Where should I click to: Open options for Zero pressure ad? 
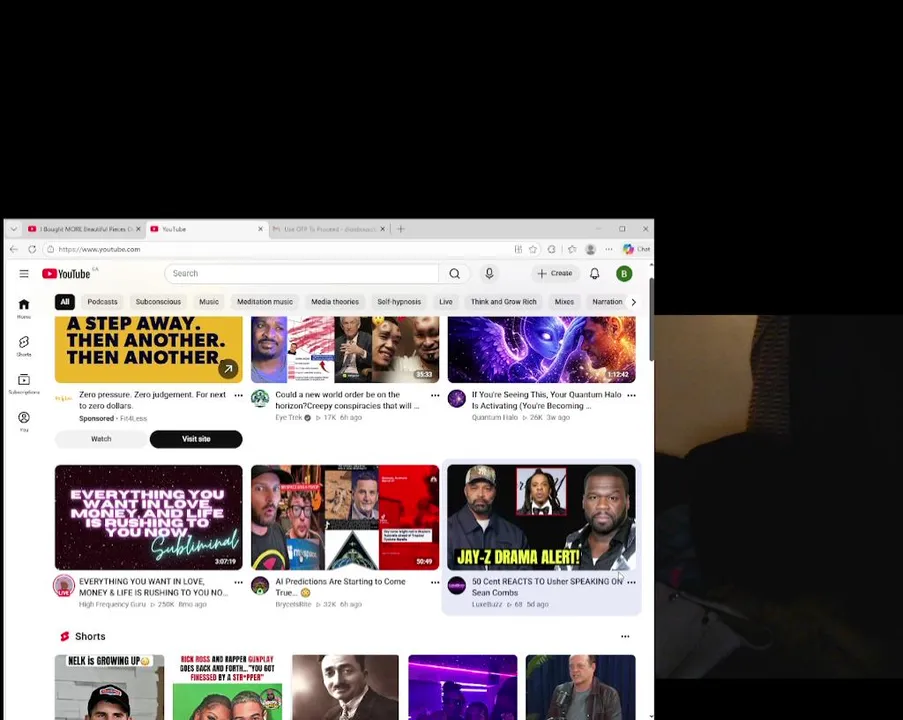[238, 395]
